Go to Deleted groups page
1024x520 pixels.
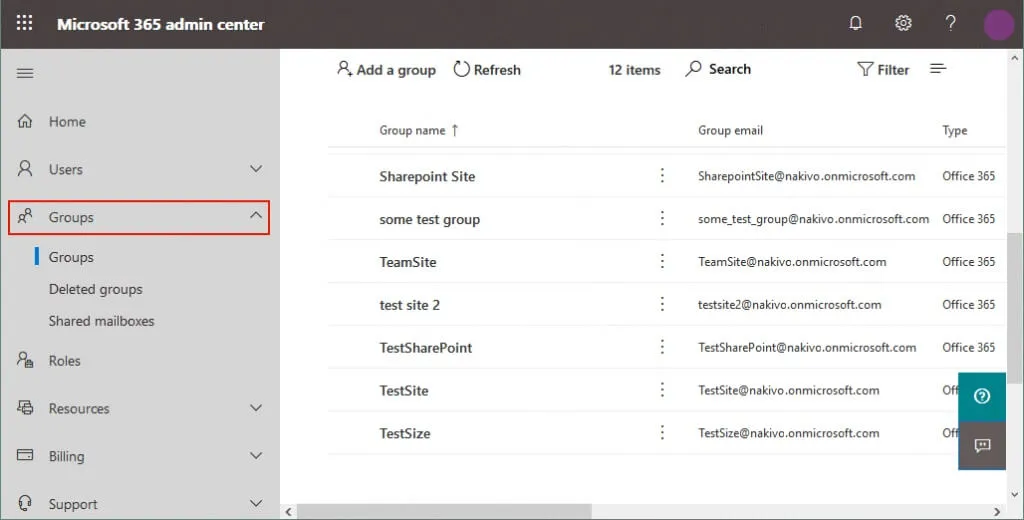pyautogui.click(x=96, y=289)
